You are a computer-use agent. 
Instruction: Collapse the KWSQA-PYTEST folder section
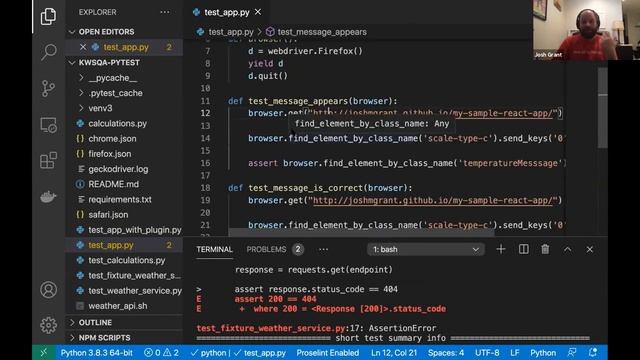[x=124, y=62]
